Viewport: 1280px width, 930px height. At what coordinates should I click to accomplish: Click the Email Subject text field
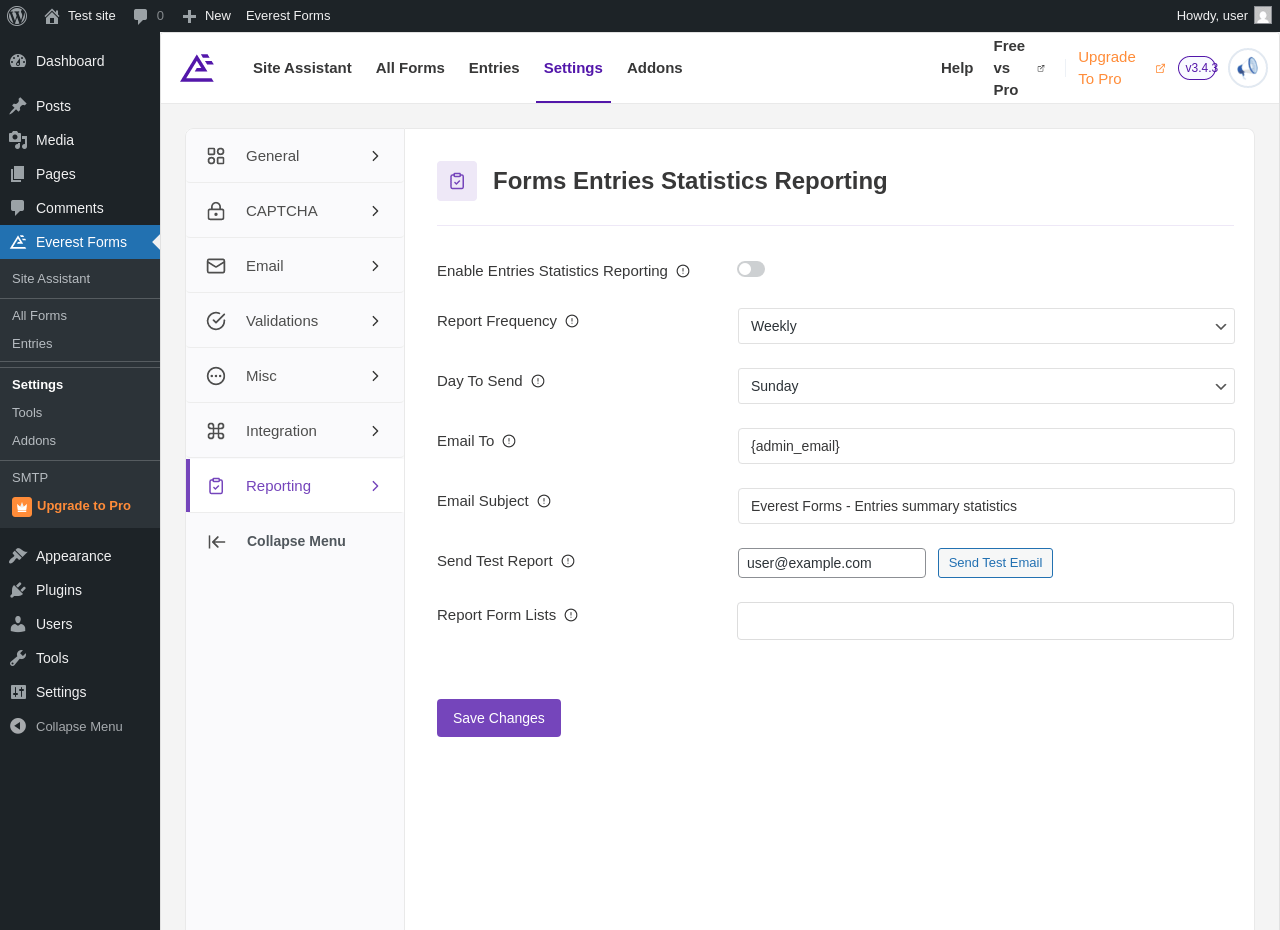pyautogui.click(x=985, y=506)
